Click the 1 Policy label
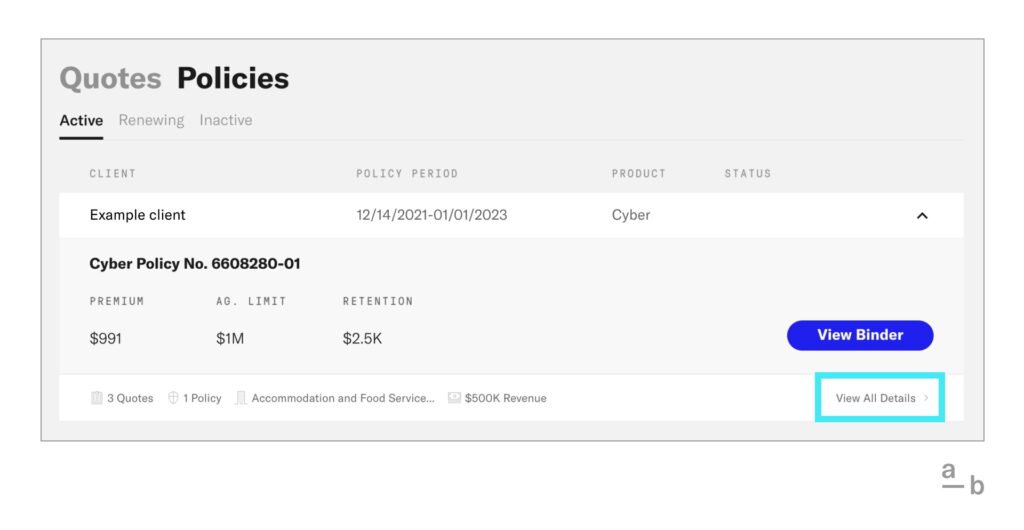Image resolution: width=1024 pixels, height=530 pixels. (202, 398)
